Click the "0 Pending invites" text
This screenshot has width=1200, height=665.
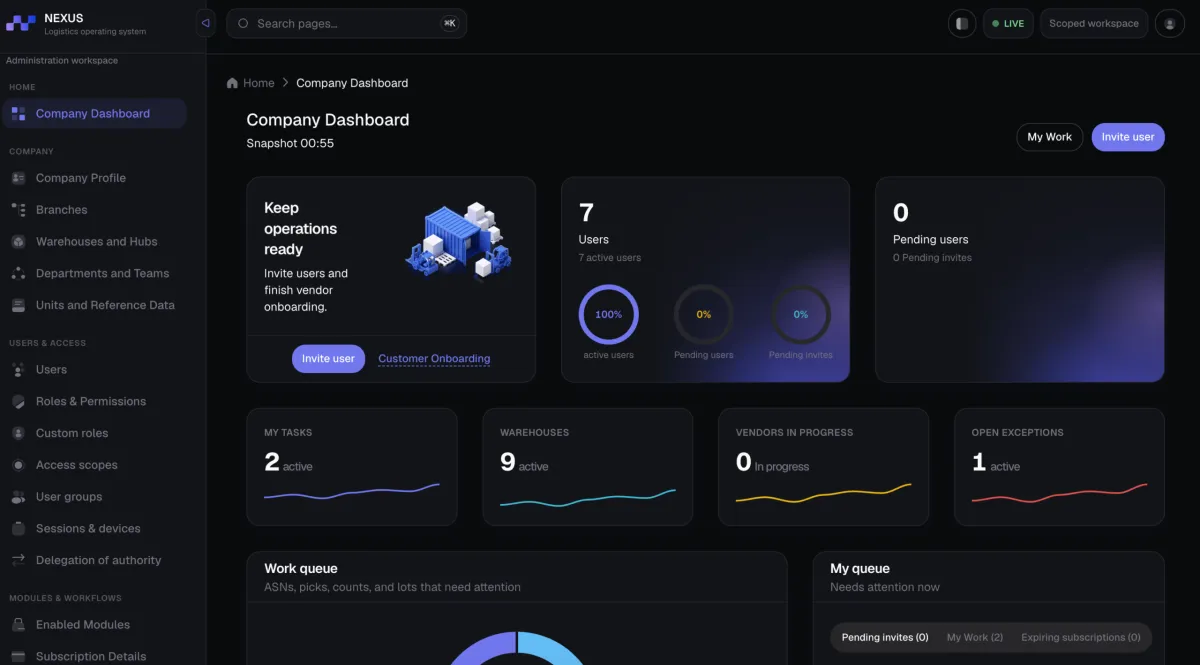[x=932, y=258]
